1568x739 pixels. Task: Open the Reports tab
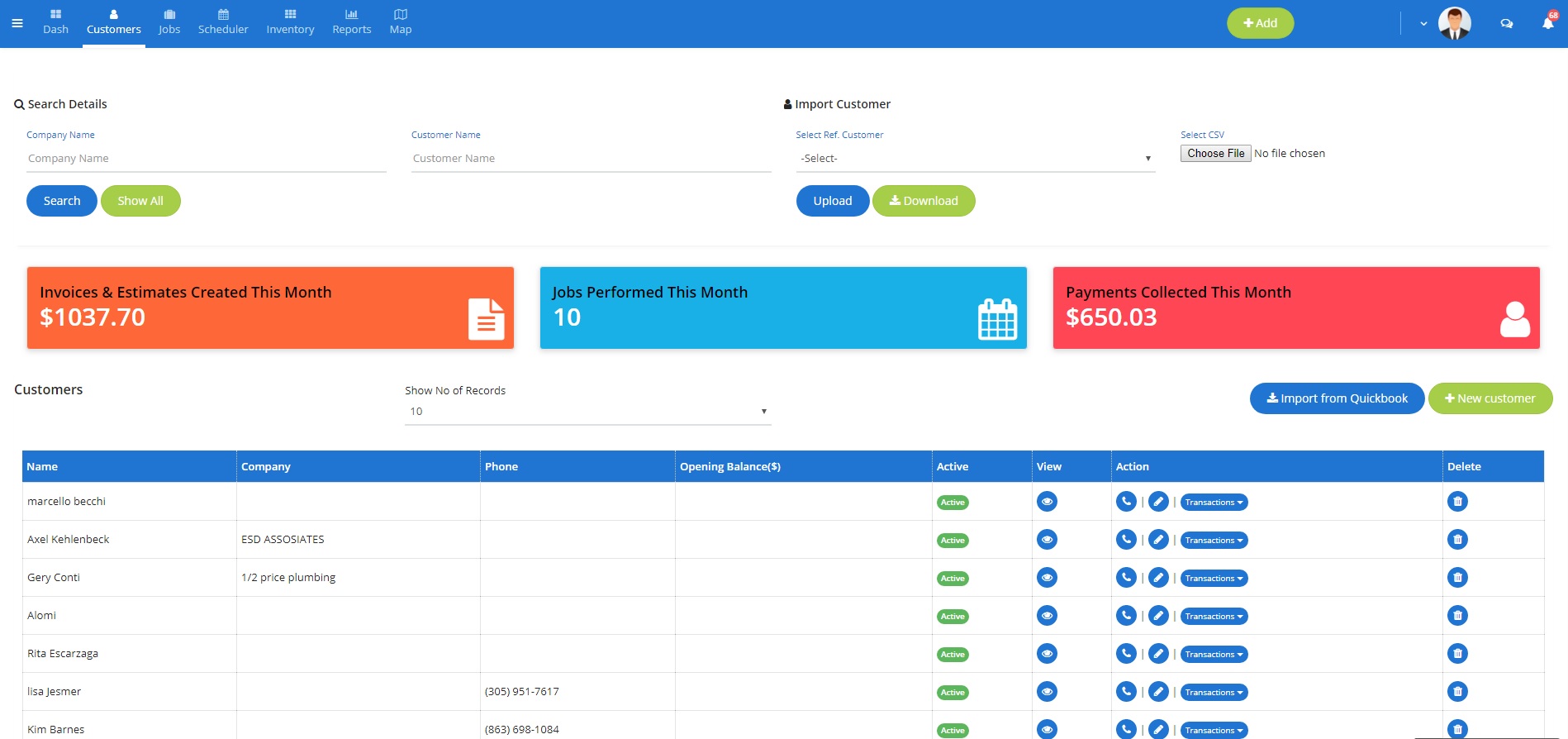pyautogui.click(x=352, y=23)
